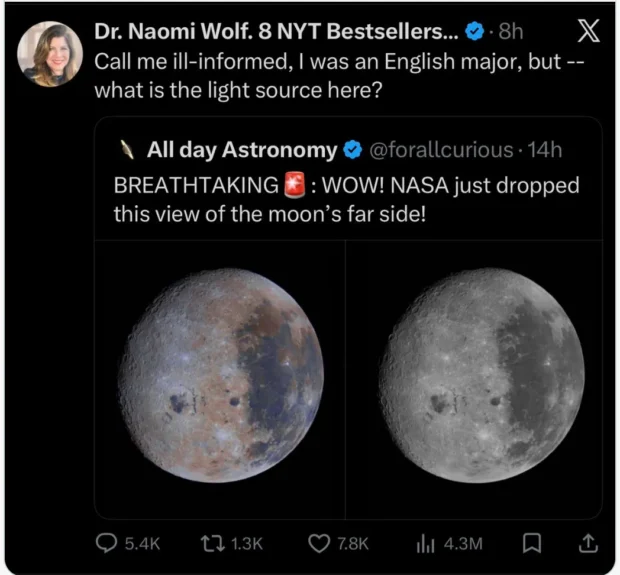Click the All day Astronomy avatar icon
Screen dimensions: 620x575
127,150
